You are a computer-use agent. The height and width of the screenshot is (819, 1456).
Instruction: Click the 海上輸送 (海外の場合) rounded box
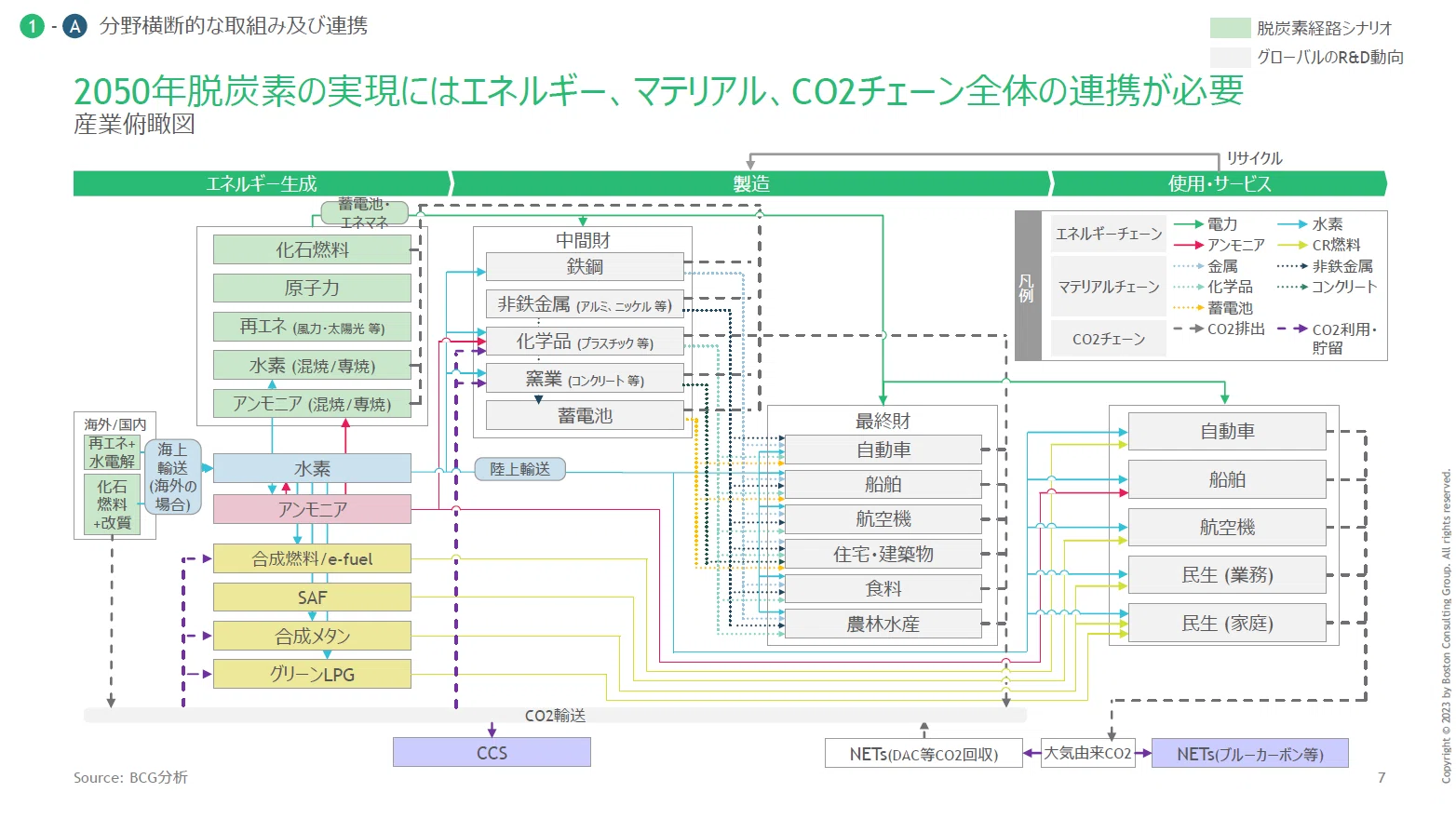point(172,477)
